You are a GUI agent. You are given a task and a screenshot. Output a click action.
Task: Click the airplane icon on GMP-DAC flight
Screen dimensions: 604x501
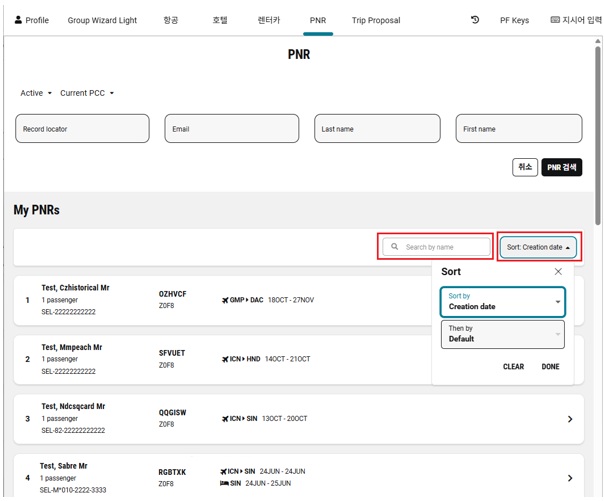225,300
